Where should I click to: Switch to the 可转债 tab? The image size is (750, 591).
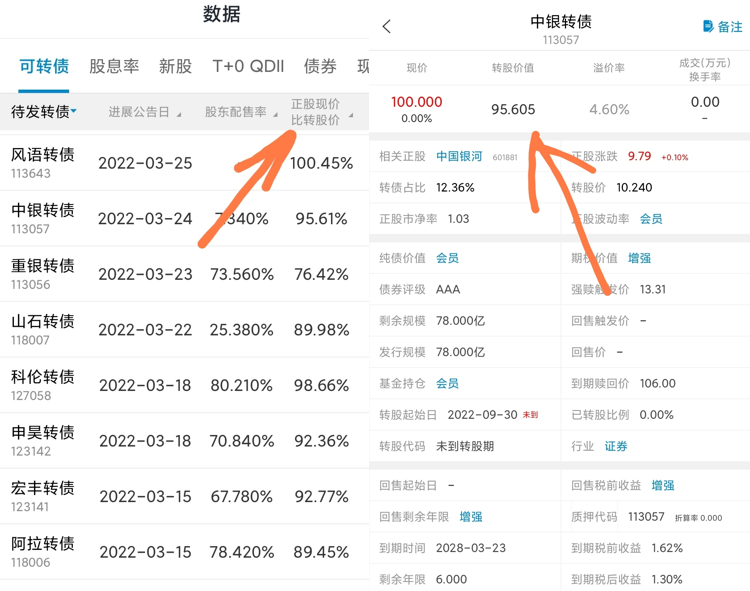pyautogui.click(x=44, y=66)
